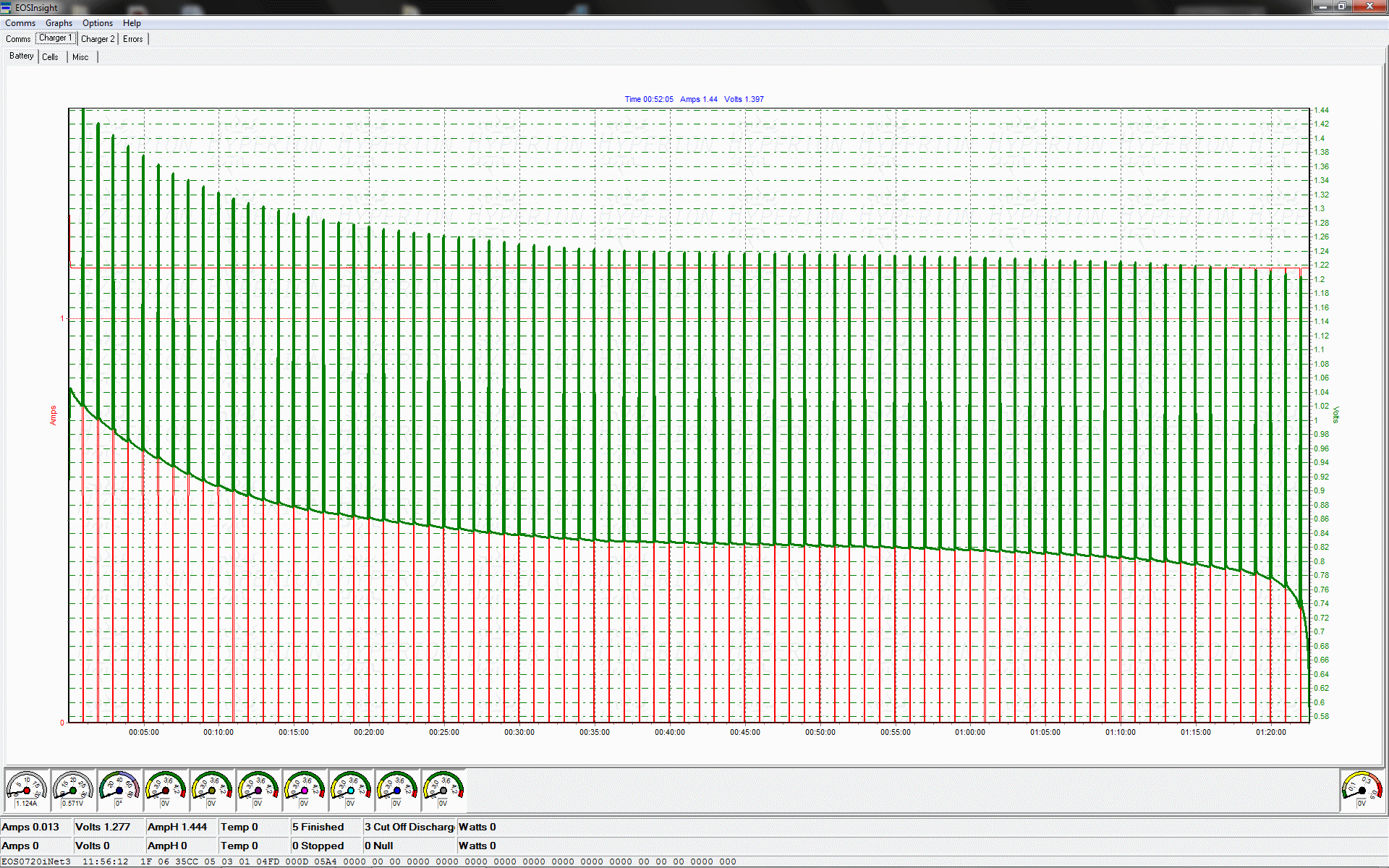Image resolution: width=1389 pixels, height=868 pixels.
Task: Click the cell gauge with gray center
Action: 443,790
